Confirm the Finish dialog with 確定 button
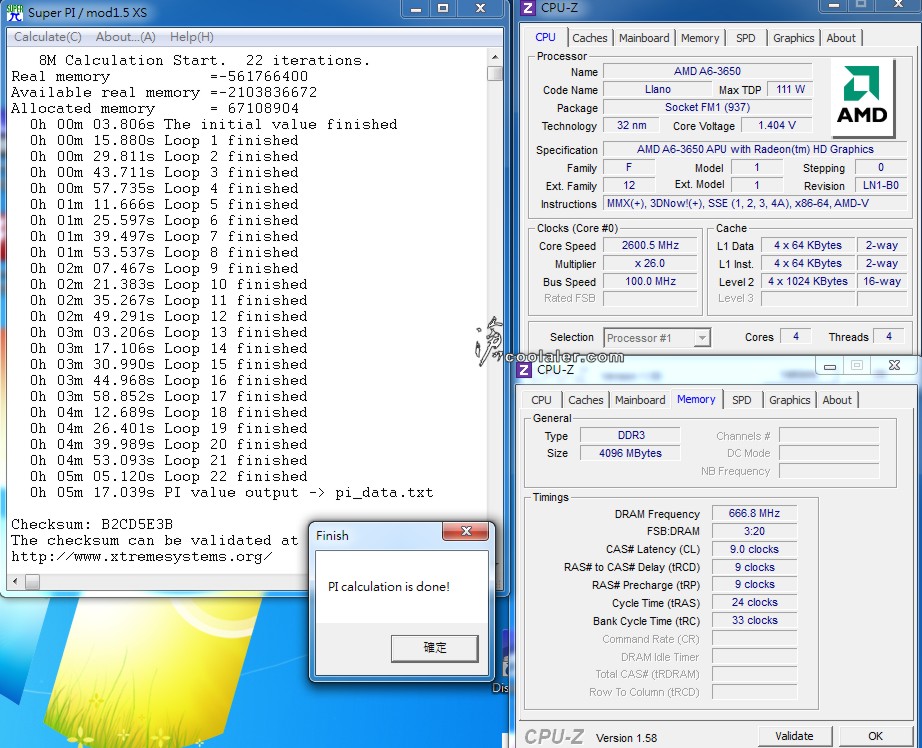 [x=435, y=647]
